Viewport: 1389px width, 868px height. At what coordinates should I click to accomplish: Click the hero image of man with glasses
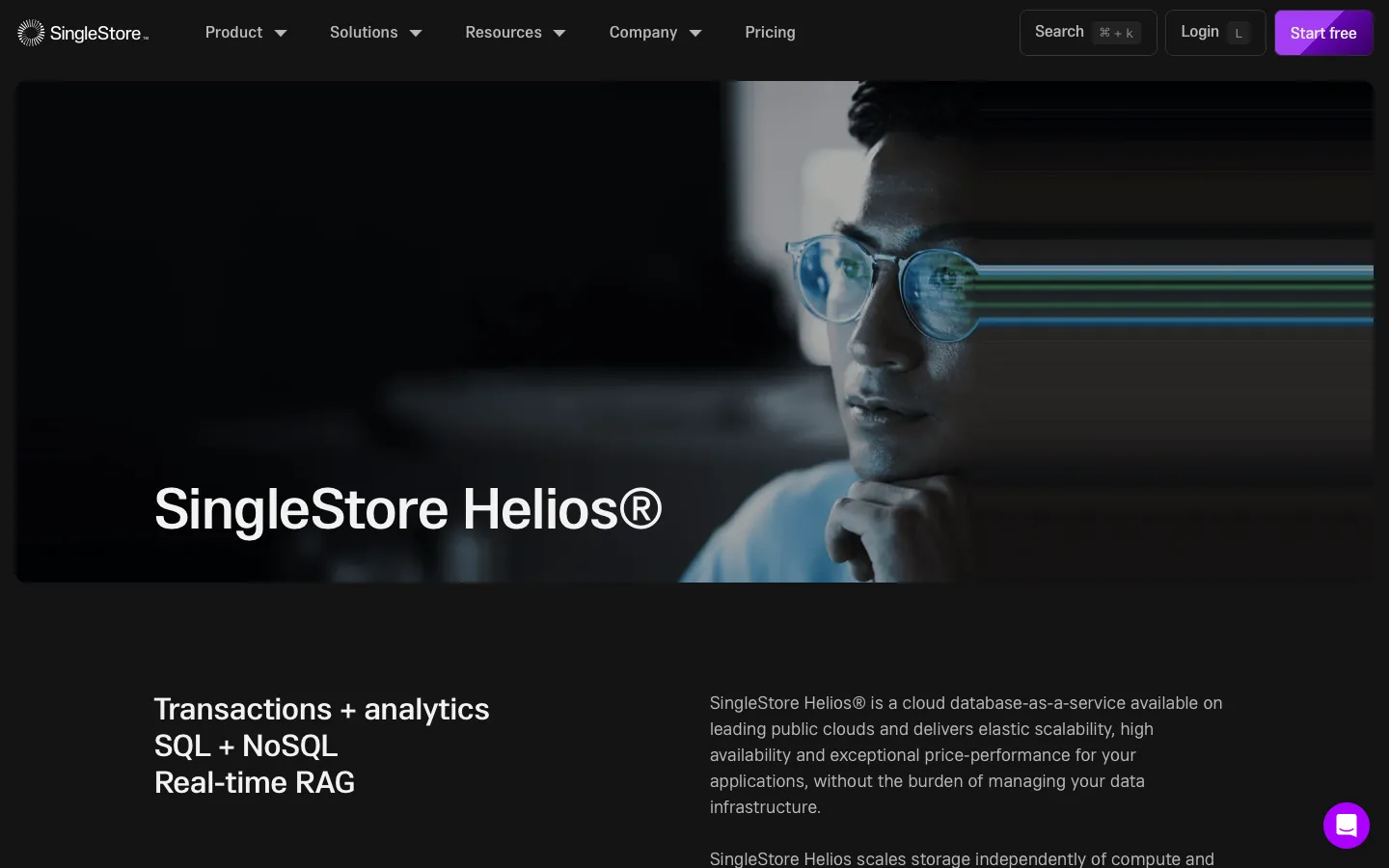pos(694,332)
